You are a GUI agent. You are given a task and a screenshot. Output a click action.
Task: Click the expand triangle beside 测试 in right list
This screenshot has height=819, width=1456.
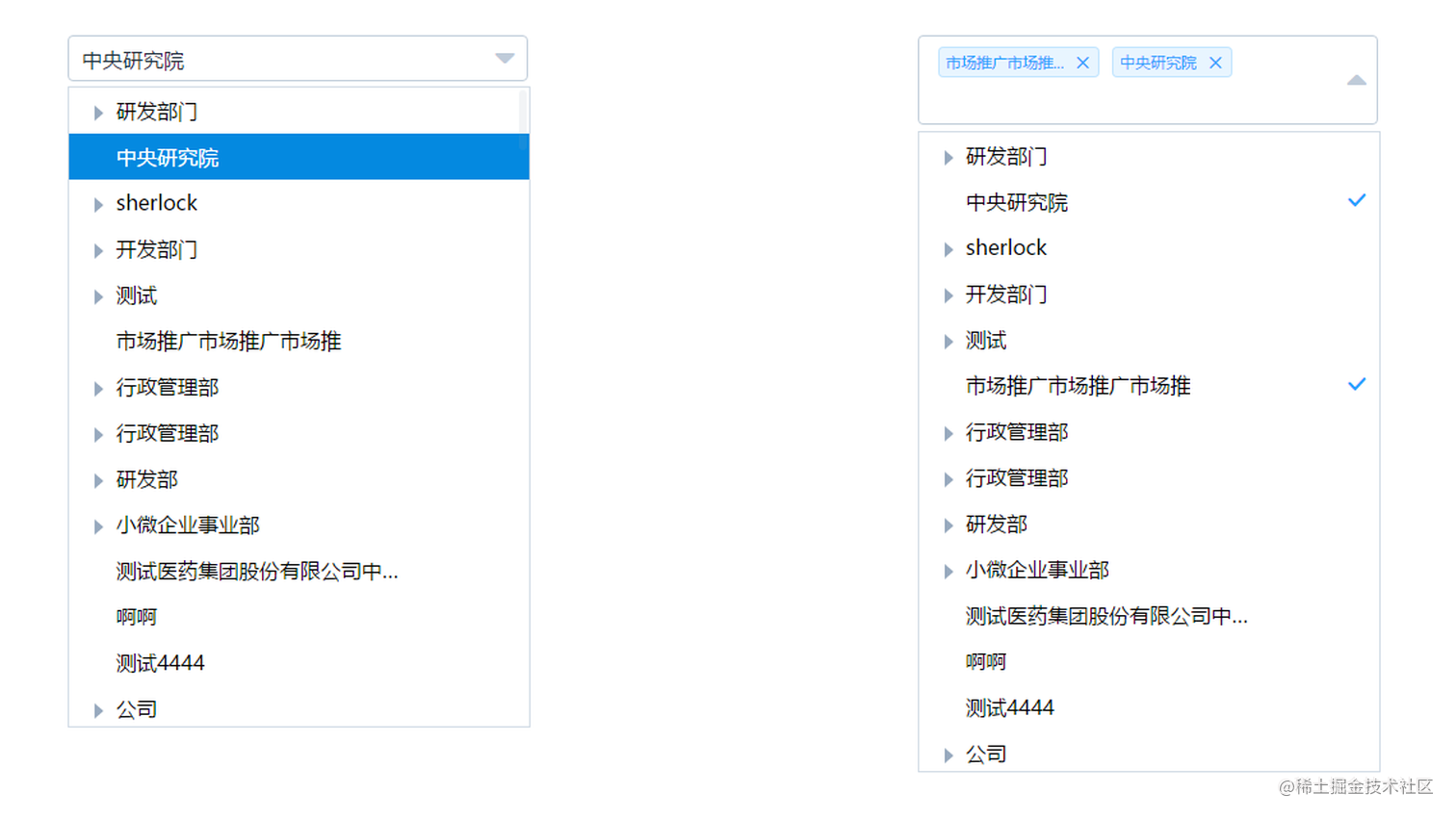point(948,341)
